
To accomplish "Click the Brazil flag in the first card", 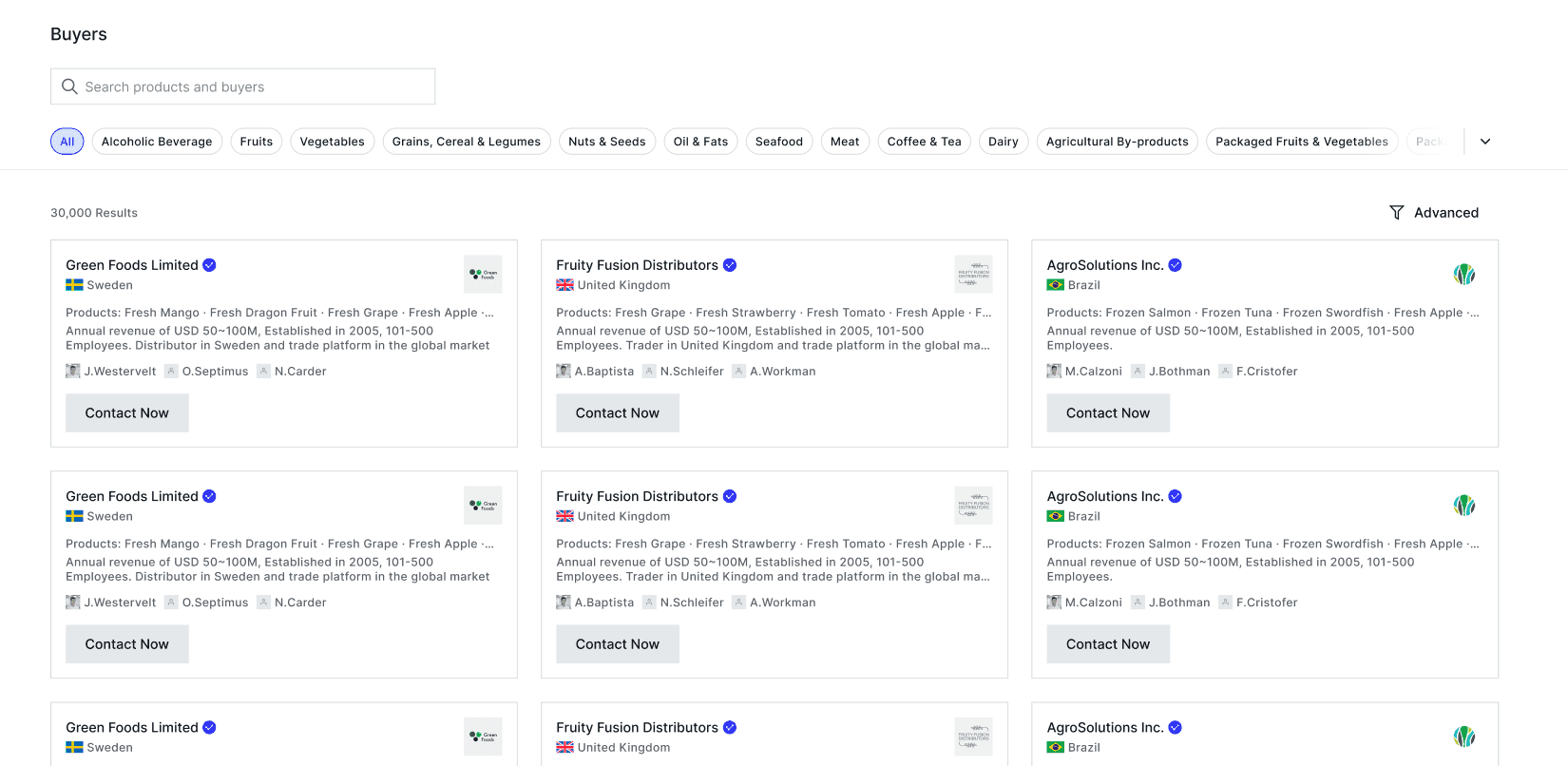I will [x=1055, y=285].
